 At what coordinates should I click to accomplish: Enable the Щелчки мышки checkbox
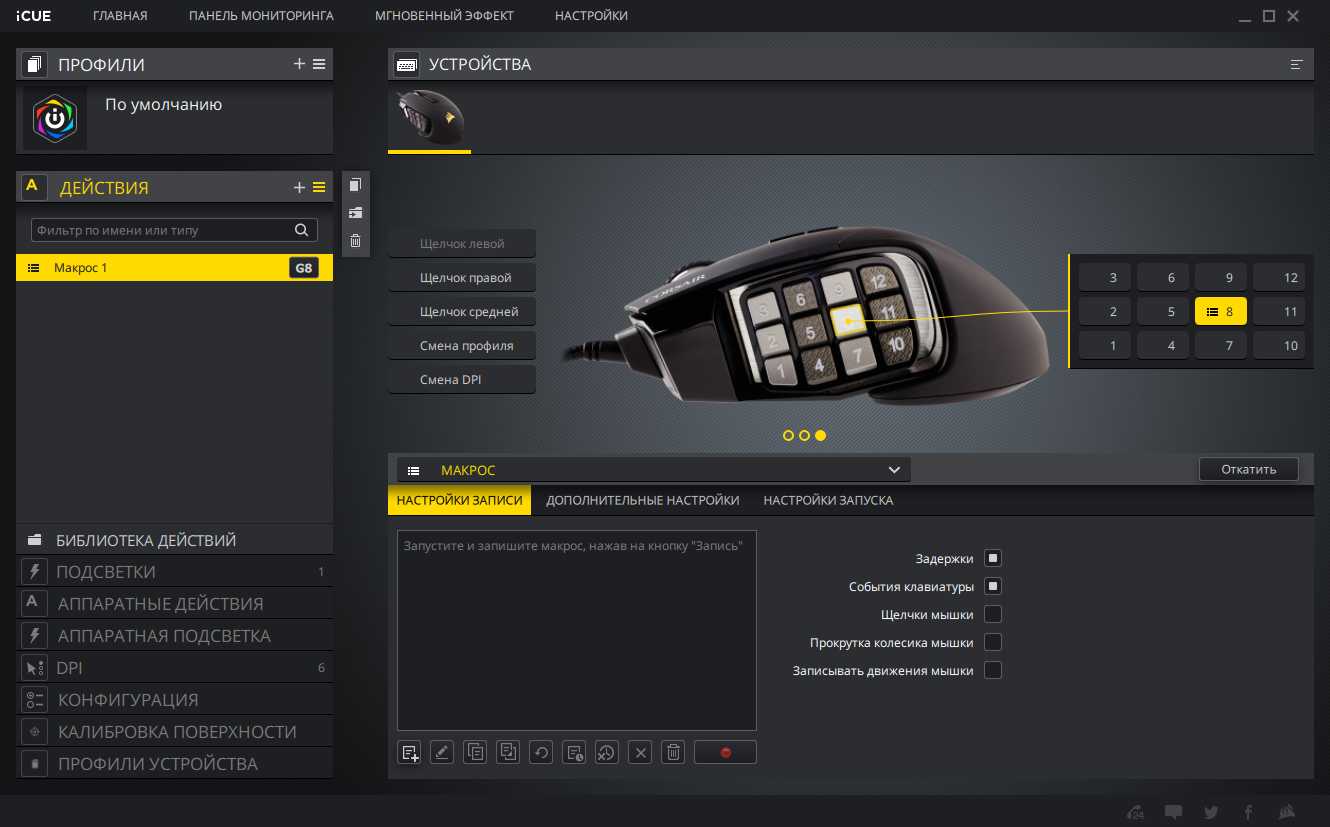point(993,614)
